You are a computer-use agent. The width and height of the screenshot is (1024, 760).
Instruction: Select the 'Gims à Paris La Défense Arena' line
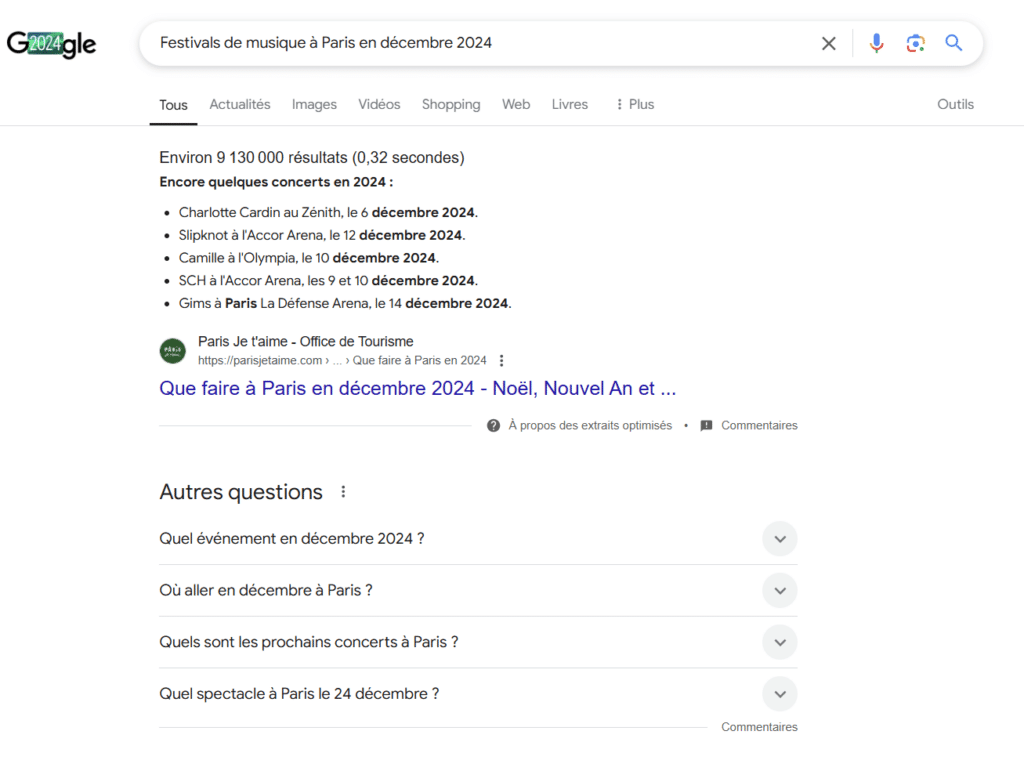click(x=345, y=304)
